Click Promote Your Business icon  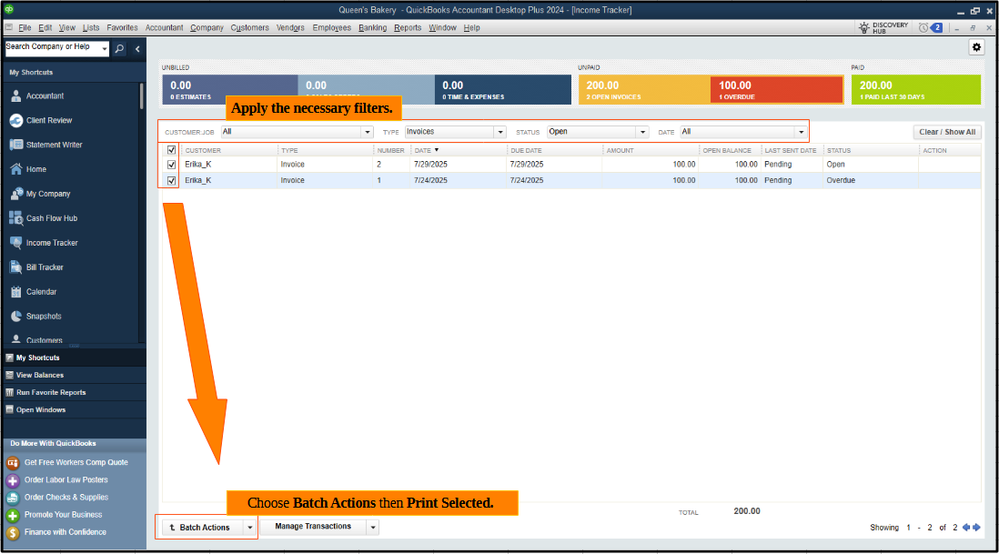click(13, 515)
